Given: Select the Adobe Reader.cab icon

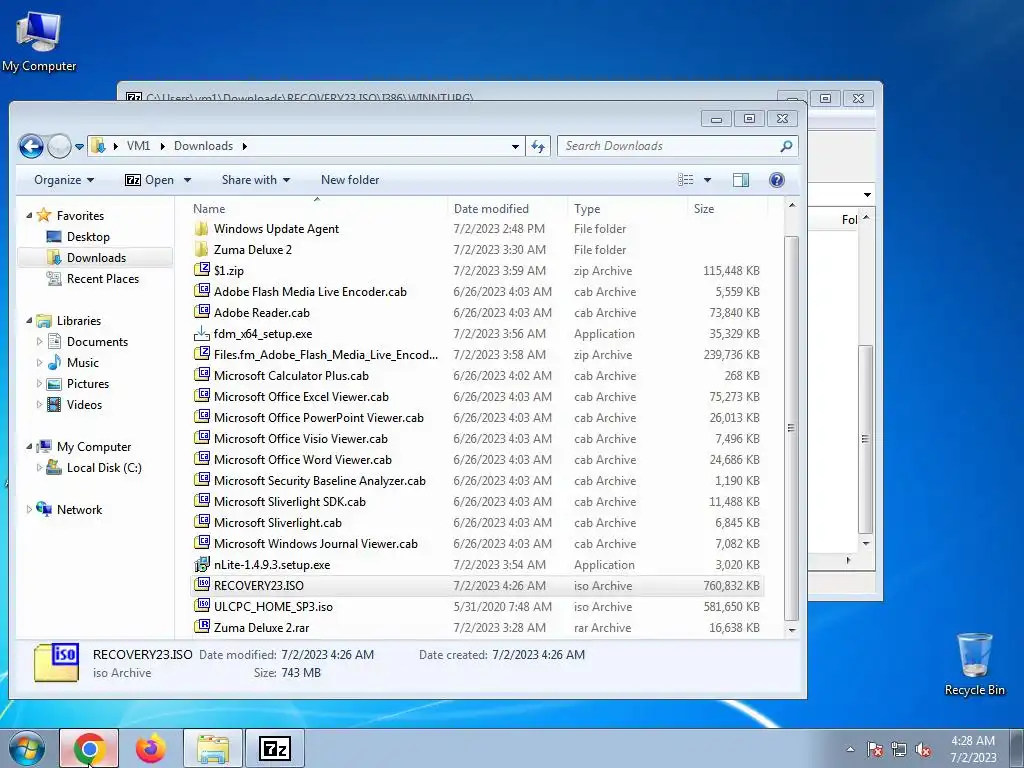Looking at the screenshot, I should [x=202, y=312].
